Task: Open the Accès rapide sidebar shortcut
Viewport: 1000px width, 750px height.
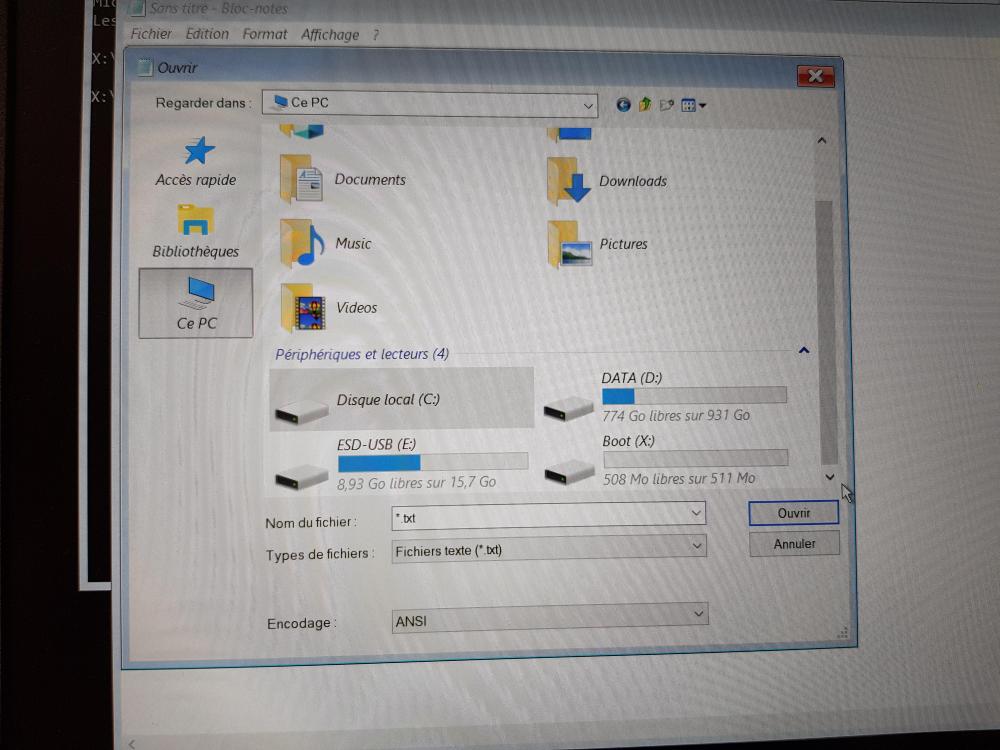Action: (x=196, y=162)
